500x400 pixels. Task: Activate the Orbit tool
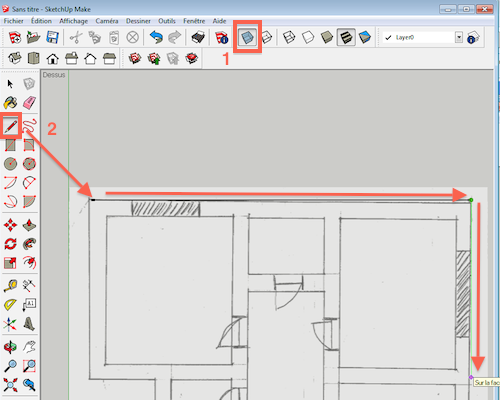click(x=10, y=347)
